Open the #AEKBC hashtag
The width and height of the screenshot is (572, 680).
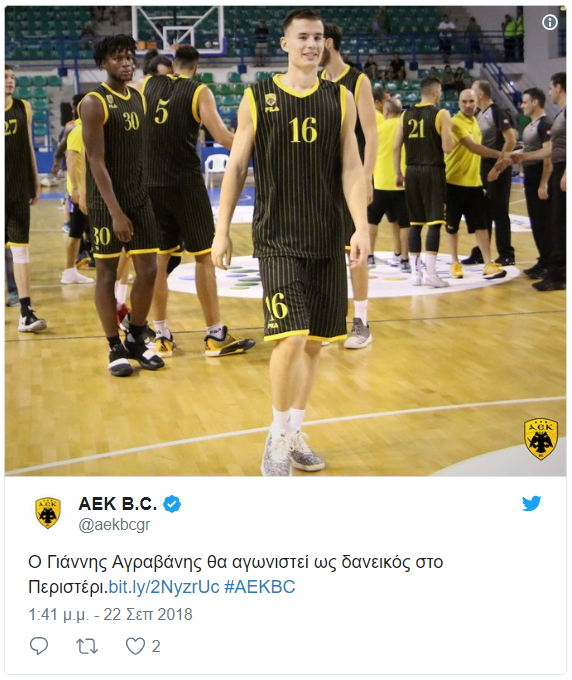[260, 587]
